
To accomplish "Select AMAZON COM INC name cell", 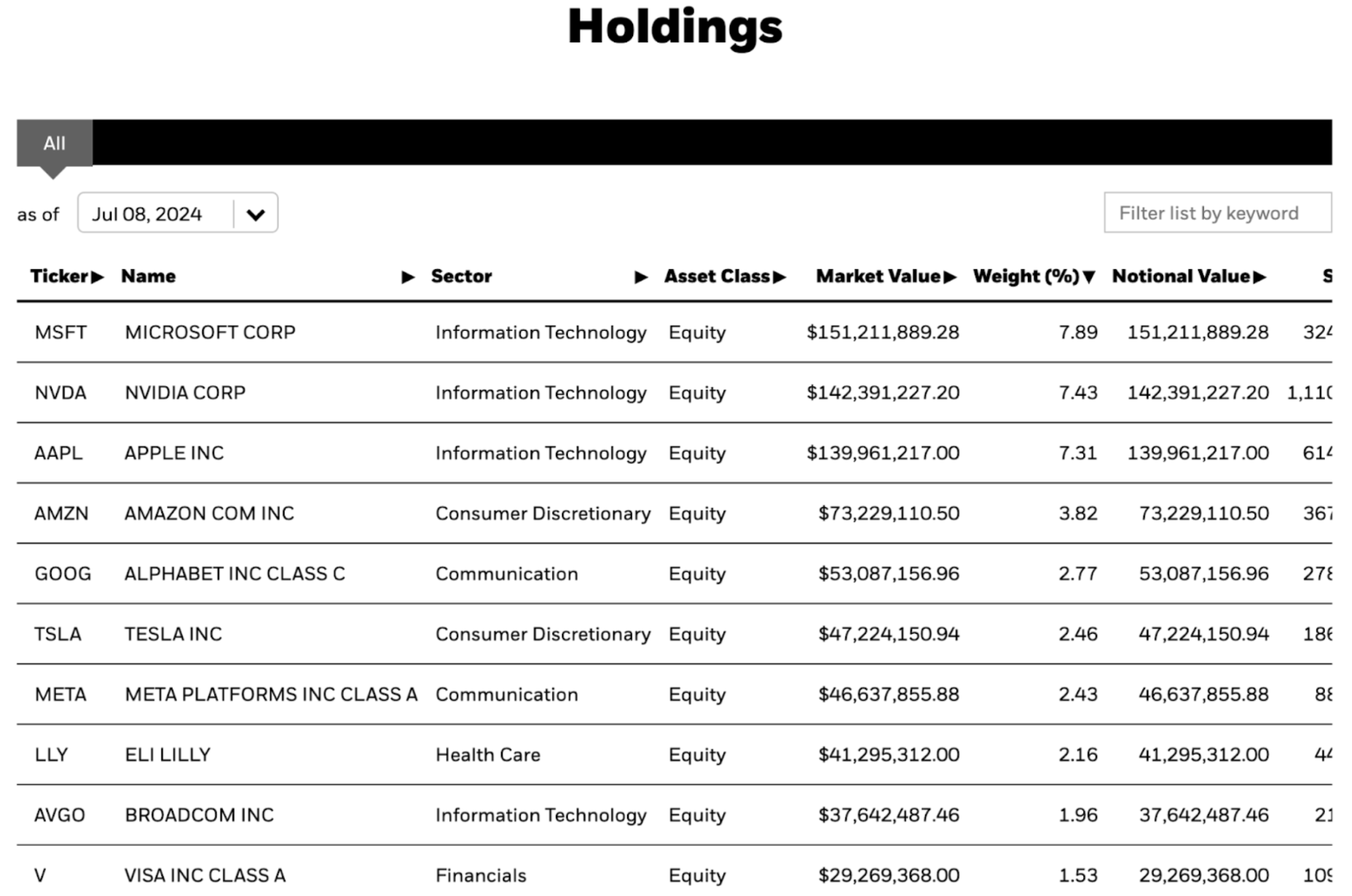I will pyautogui.click(x=210, y=514).
